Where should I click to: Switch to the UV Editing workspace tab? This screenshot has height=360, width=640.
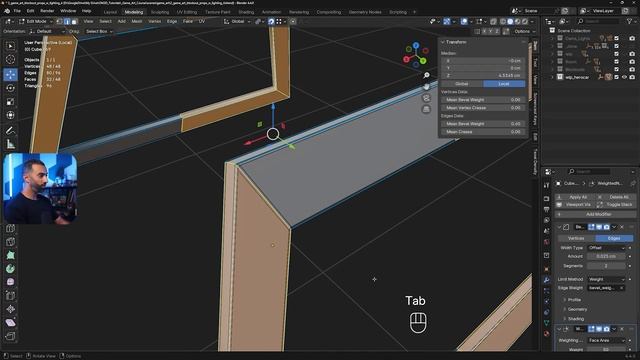pos(187,12)
